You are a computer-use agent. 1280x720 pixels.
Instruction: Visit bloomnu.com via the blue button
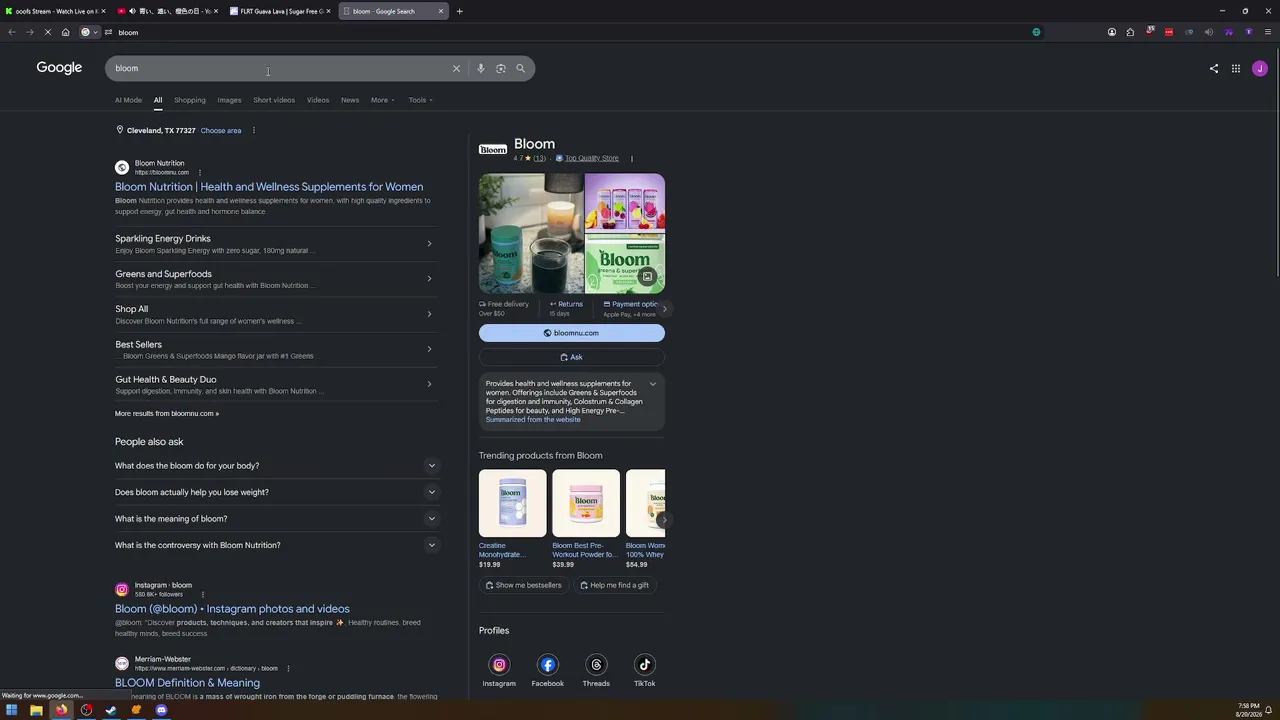(572, 333)
